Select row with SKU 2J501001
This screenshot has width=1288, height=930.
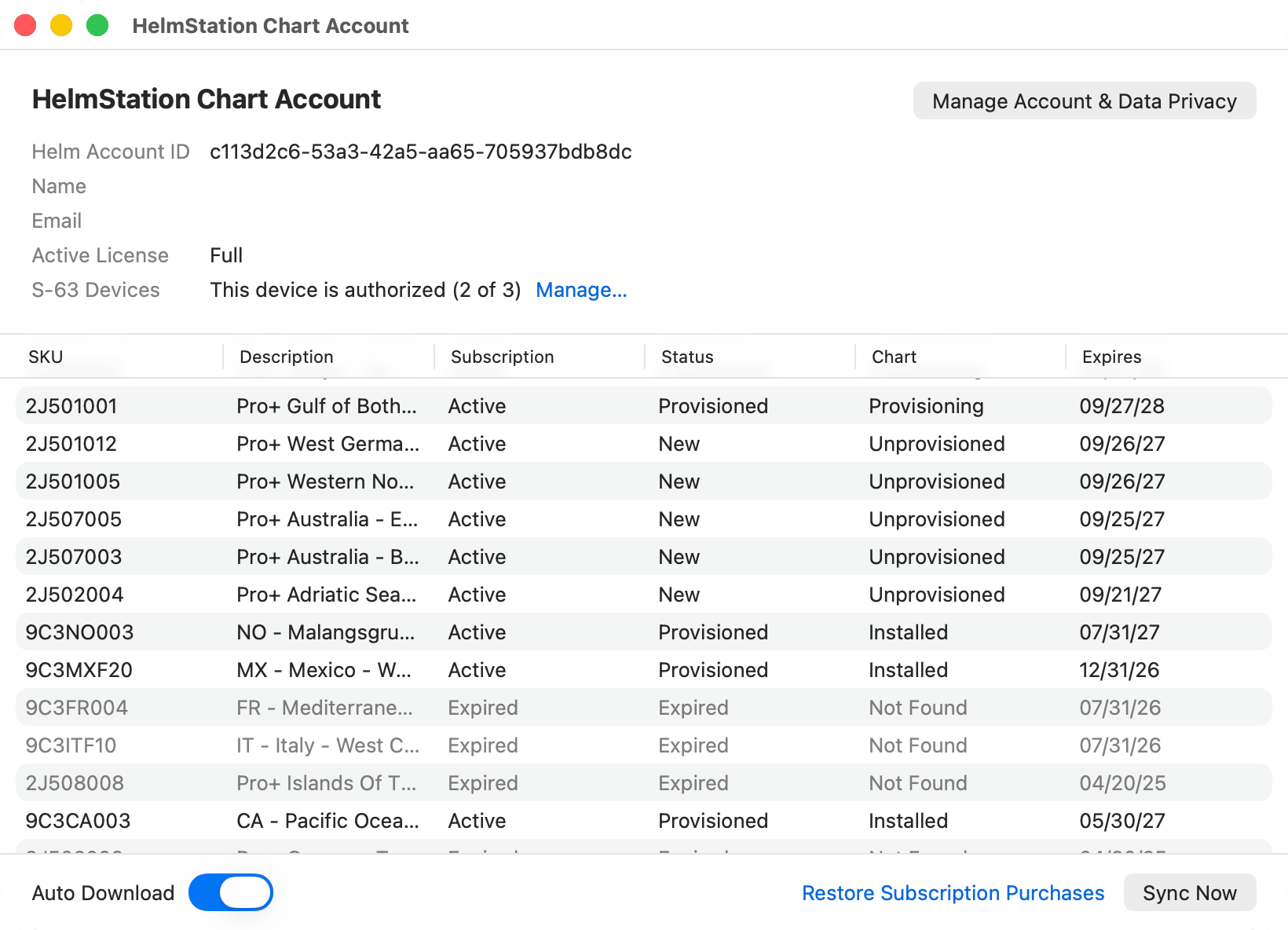(644, 406)
